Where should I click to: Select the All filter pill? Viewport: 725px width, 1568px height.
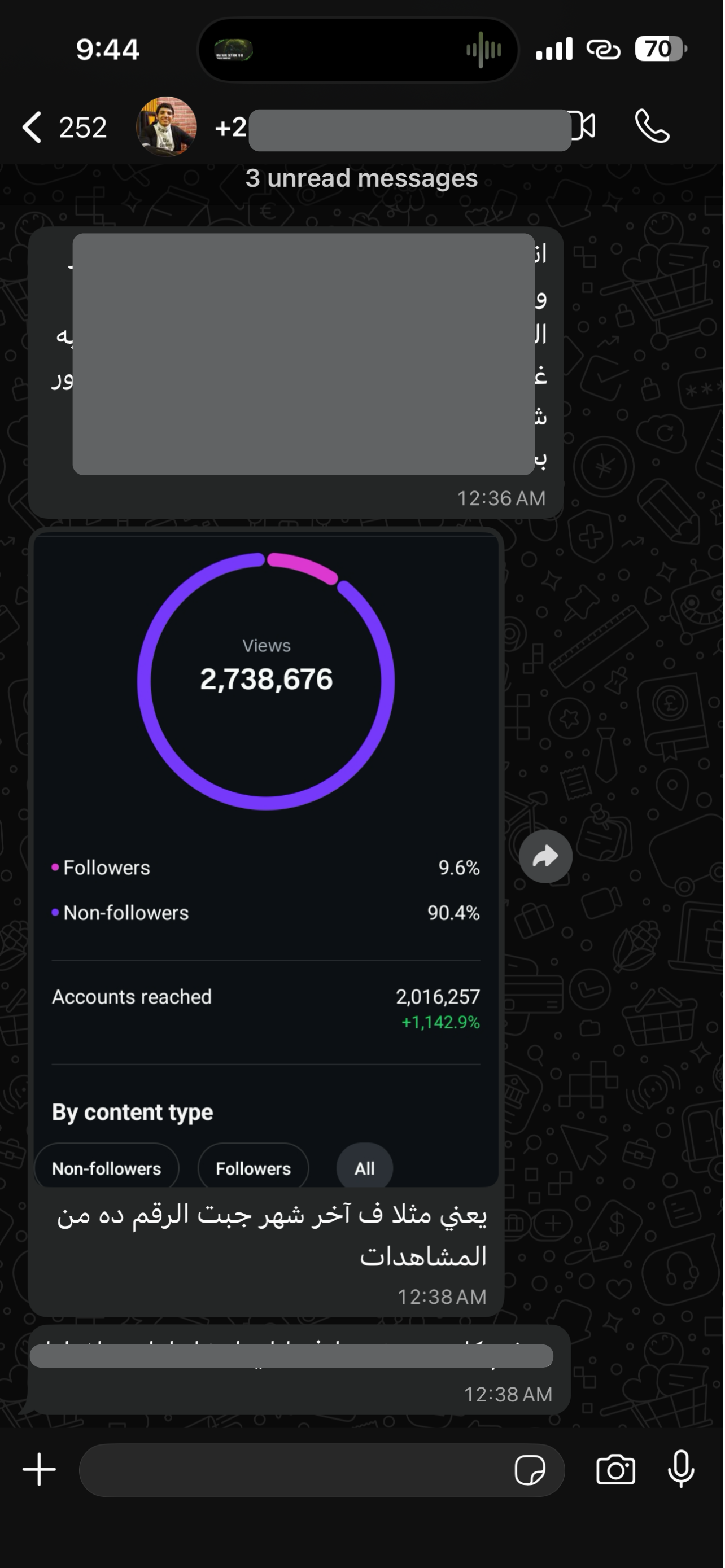click(x=365, y=1168)
